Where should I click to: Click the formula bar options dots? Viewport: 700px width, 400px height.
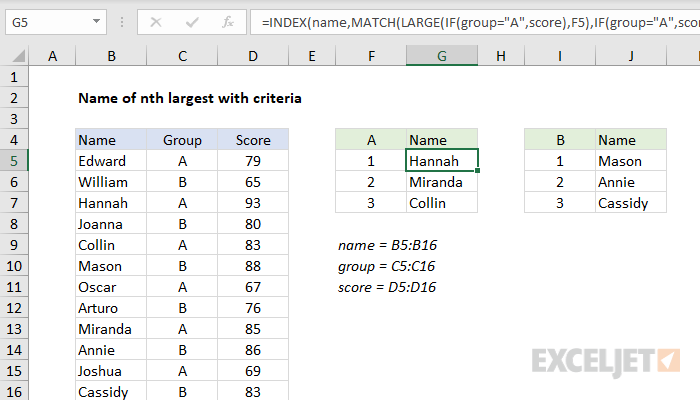click(x=122, y=22)
